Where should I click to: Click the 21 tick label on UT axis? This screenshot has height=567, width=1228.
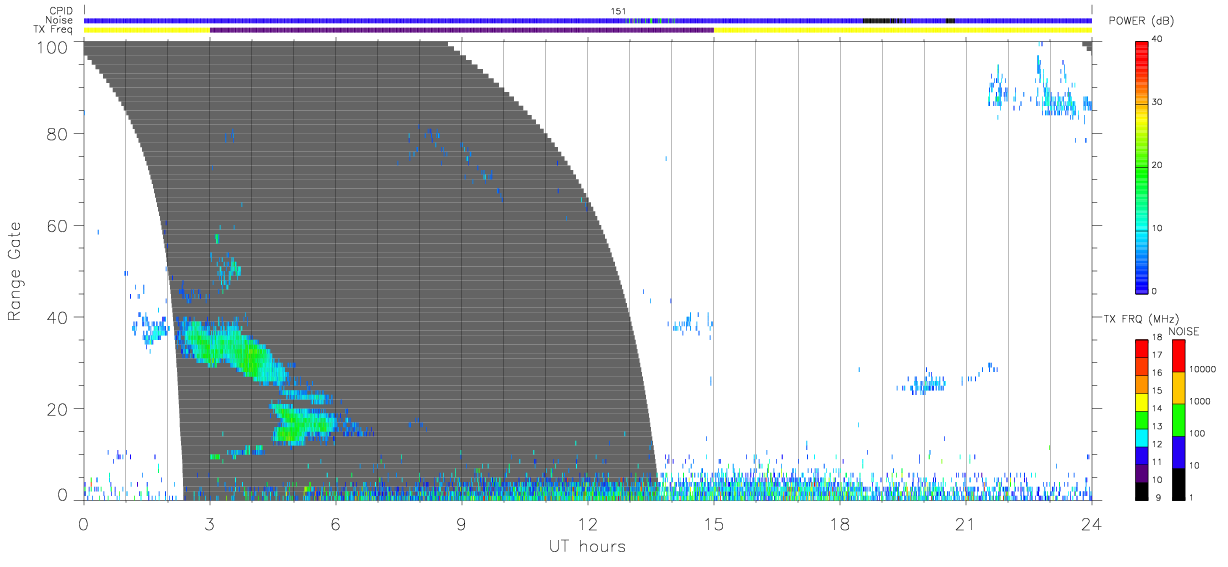966,523
